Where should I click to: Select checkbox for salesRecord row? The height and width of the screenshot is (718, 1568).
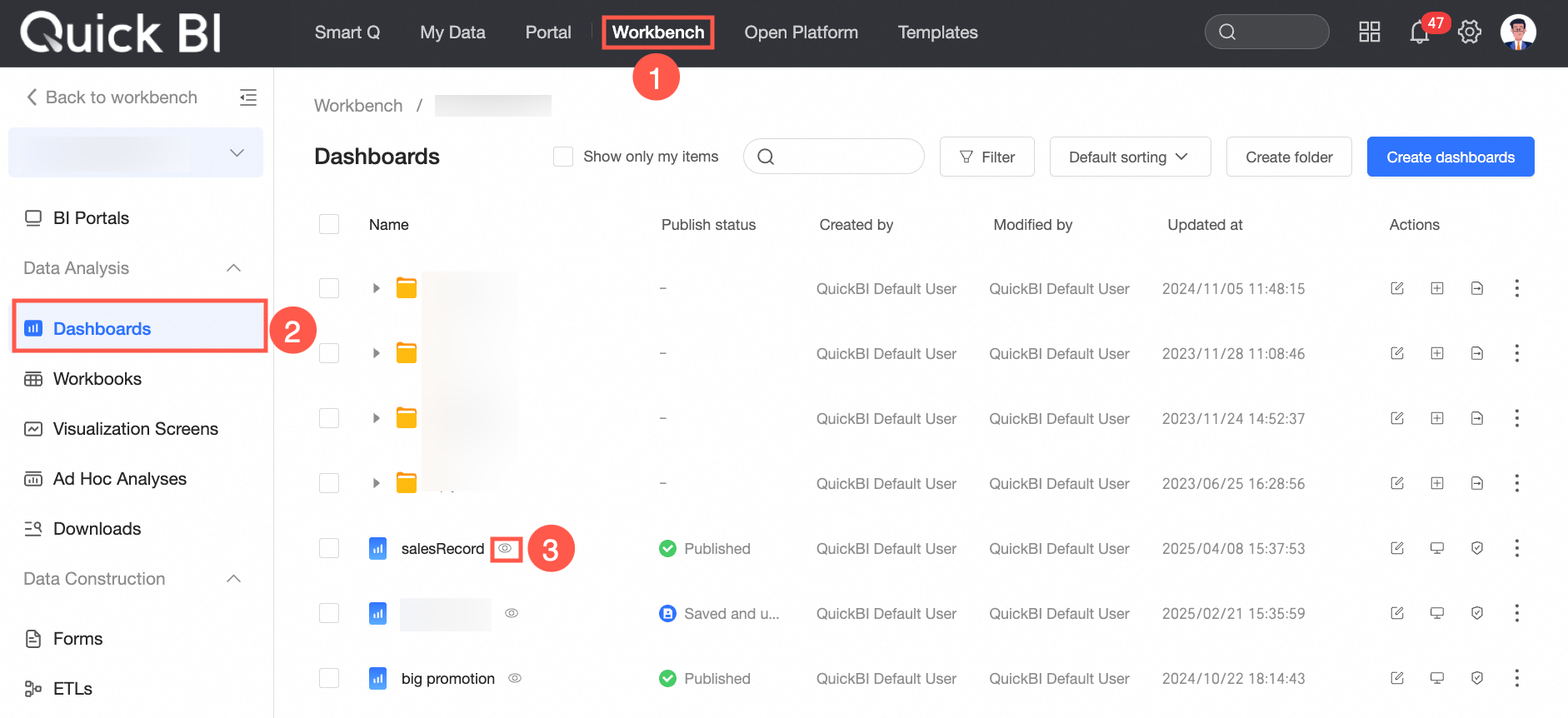coord(329,548)
